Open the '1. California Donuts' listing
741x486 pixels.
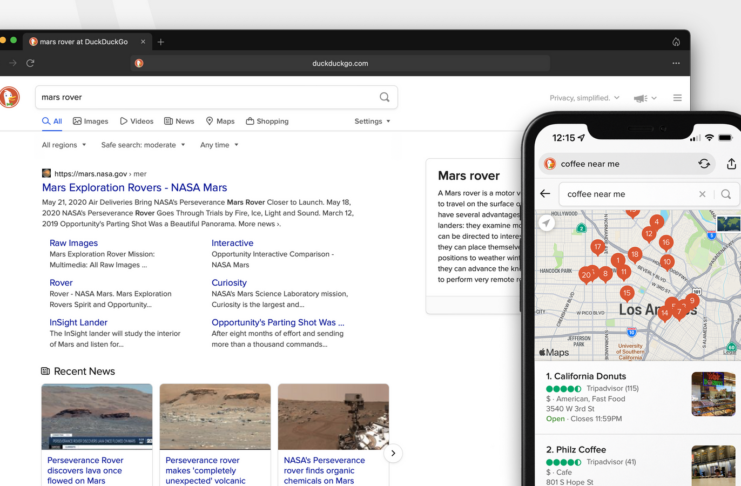[x=638, y=397]
